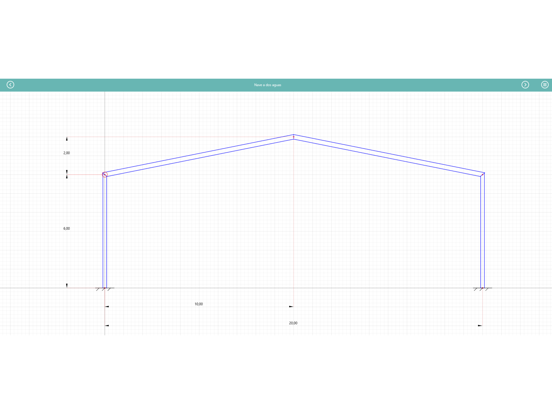
Task: Open the menu icon in header
Action: 545,85
